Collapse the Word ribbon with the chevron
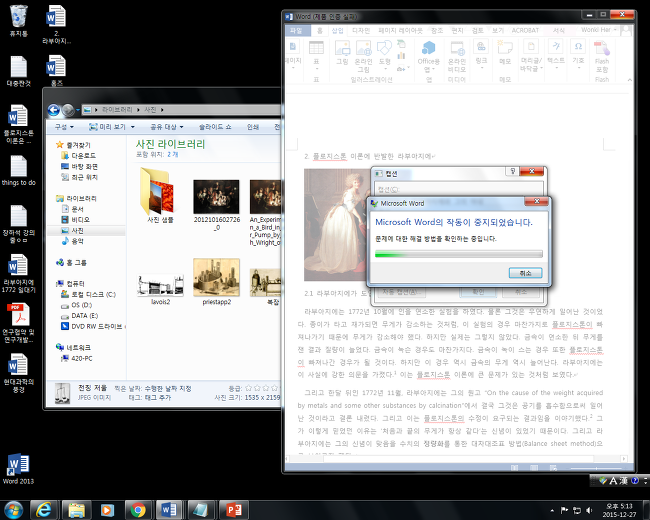 pyautogui.click(x=630, y=80)
